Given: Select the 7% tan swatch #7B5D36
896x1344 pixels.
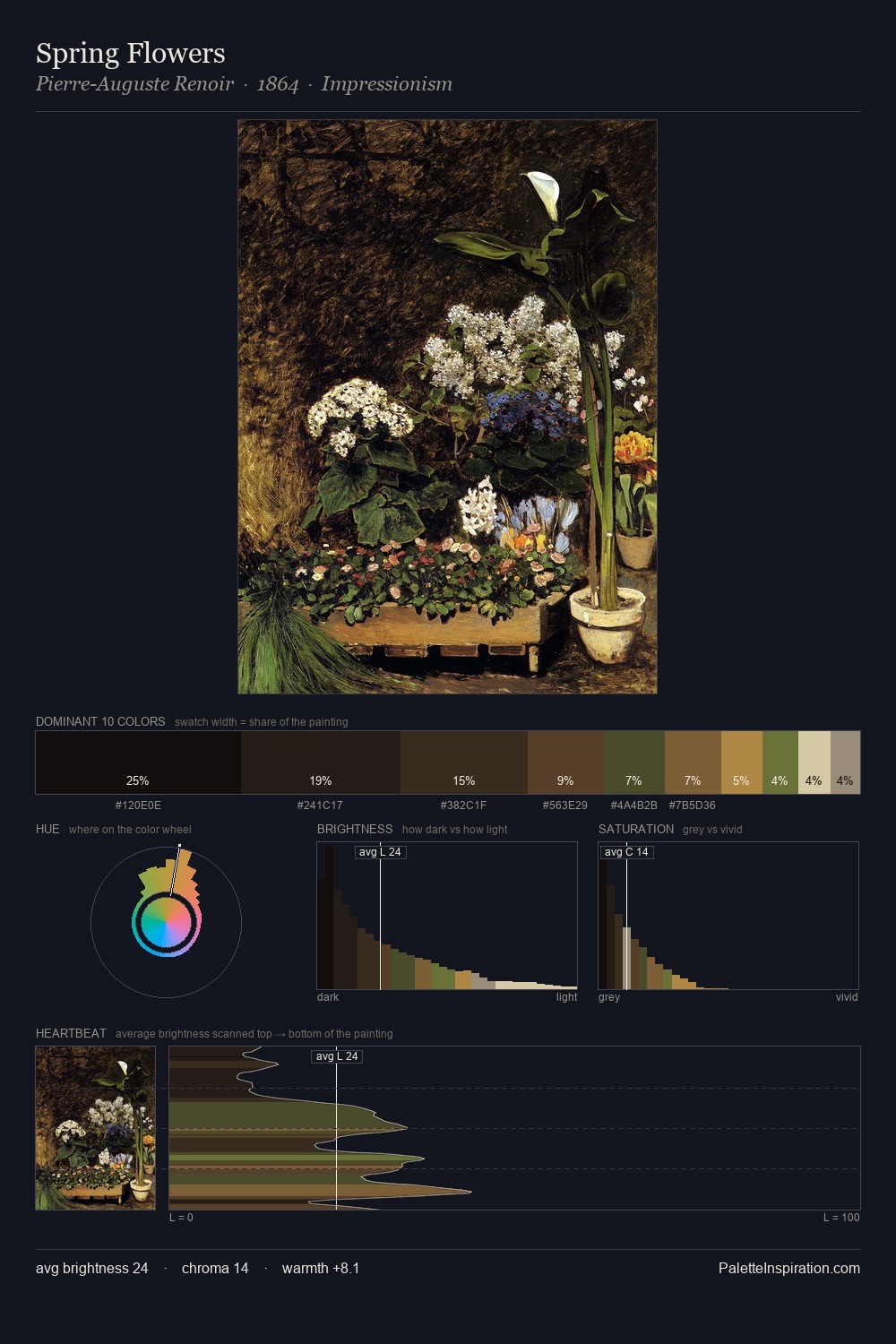Looking at the screenshot, I should click(x=693, y=762).
